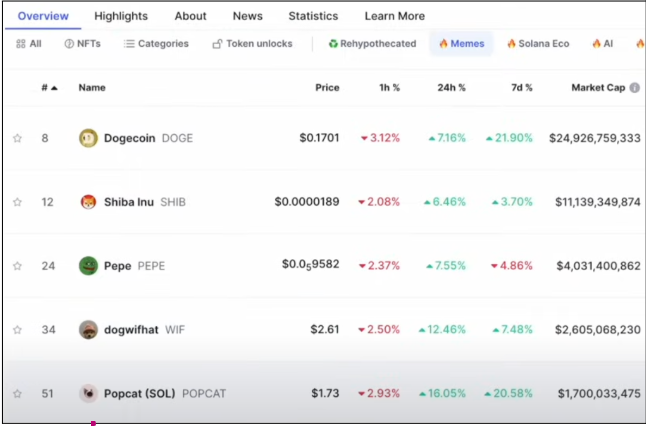The width and height of the screenshot is (646, 426).
Task: Click the Dogecoin coin logo
Action: 88,138
